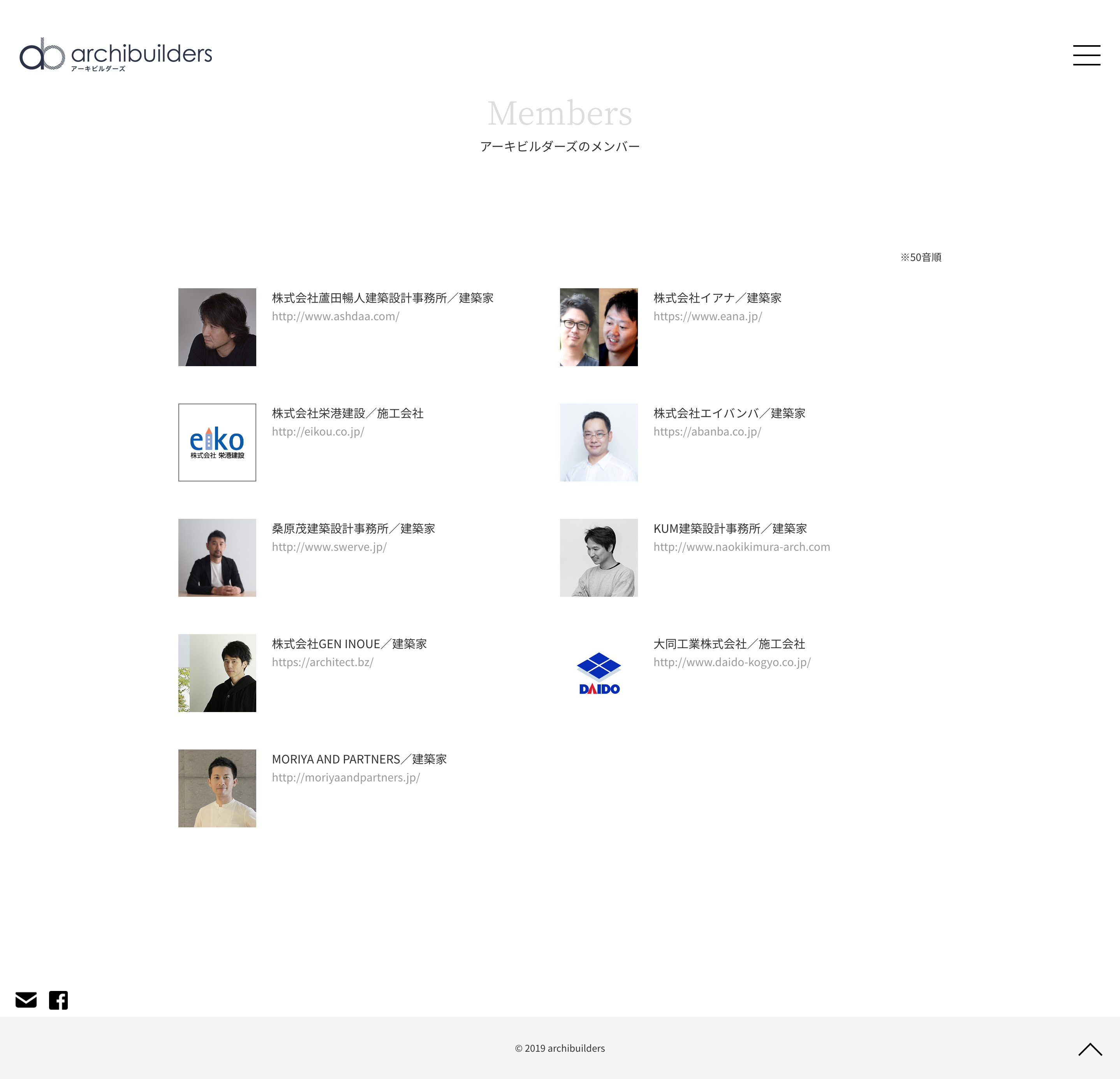Screen dimensions: 1120x1079
Task: Visit http://www.daido-kogyo.co.jp/ link
Action: point(732,662)
